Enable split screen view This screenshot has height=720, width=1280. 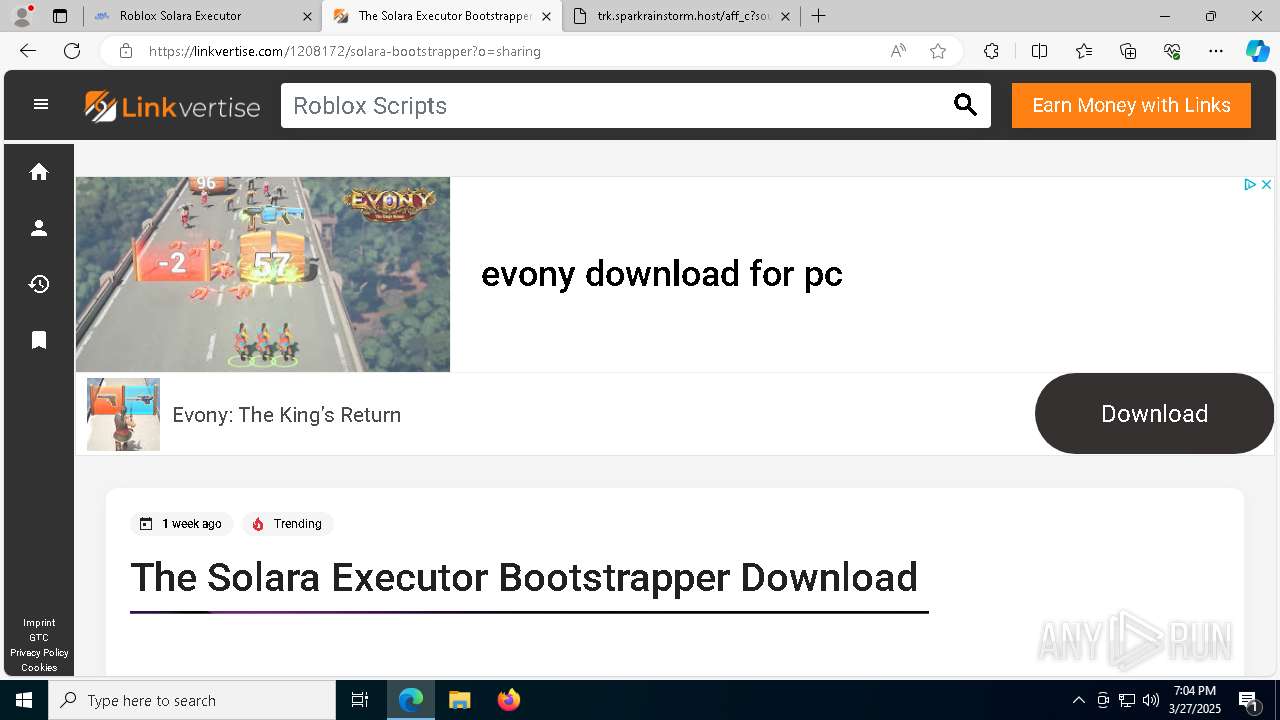tap(1039, 51)
